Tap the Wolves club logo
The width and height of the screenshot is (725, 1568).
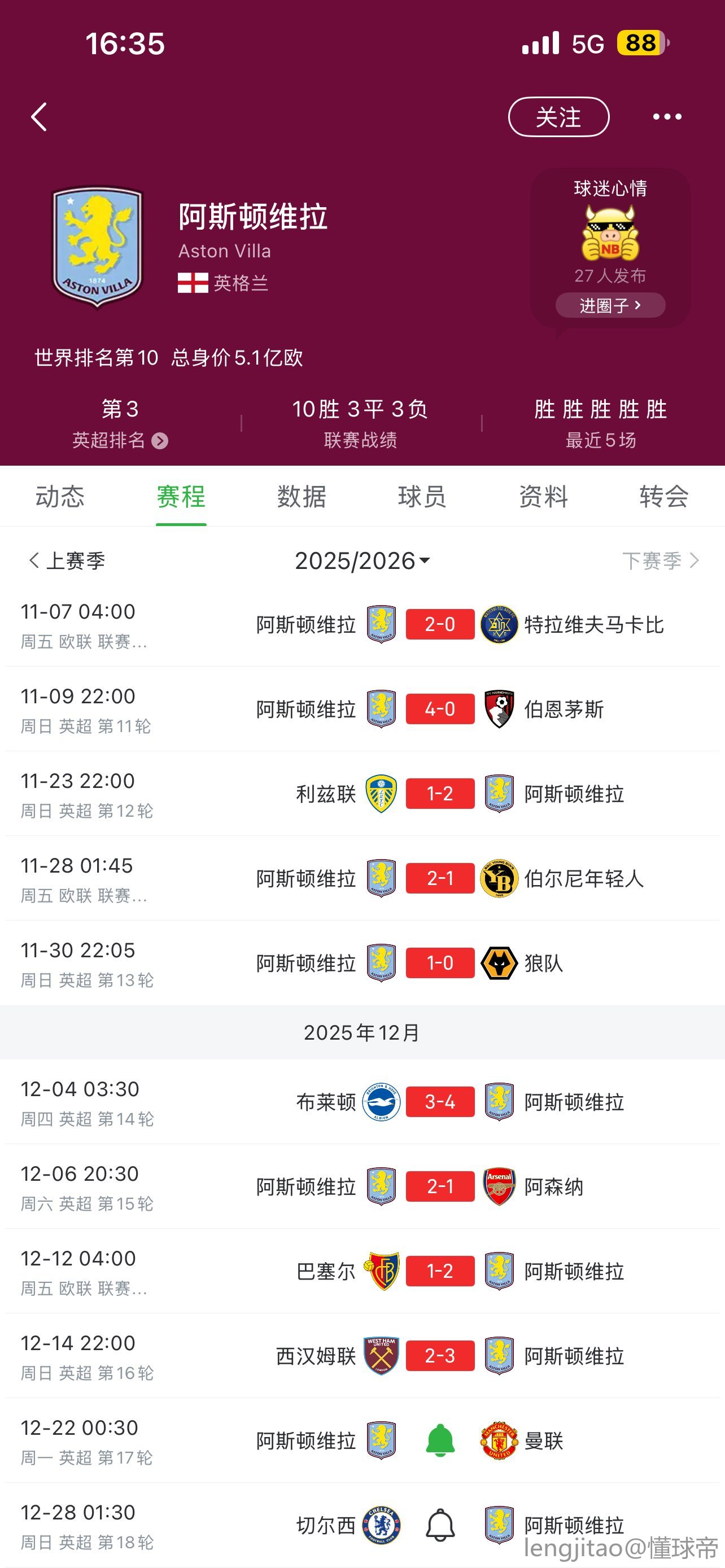coord(499,963)
